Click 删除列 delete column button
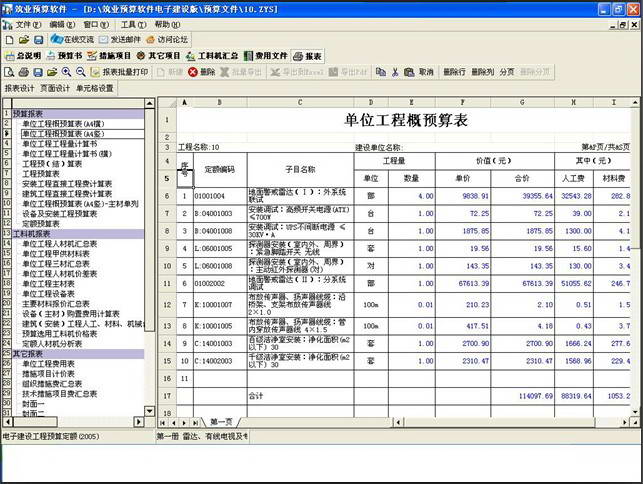This screenshot has width=643, height=484. (x=482, y=72)
